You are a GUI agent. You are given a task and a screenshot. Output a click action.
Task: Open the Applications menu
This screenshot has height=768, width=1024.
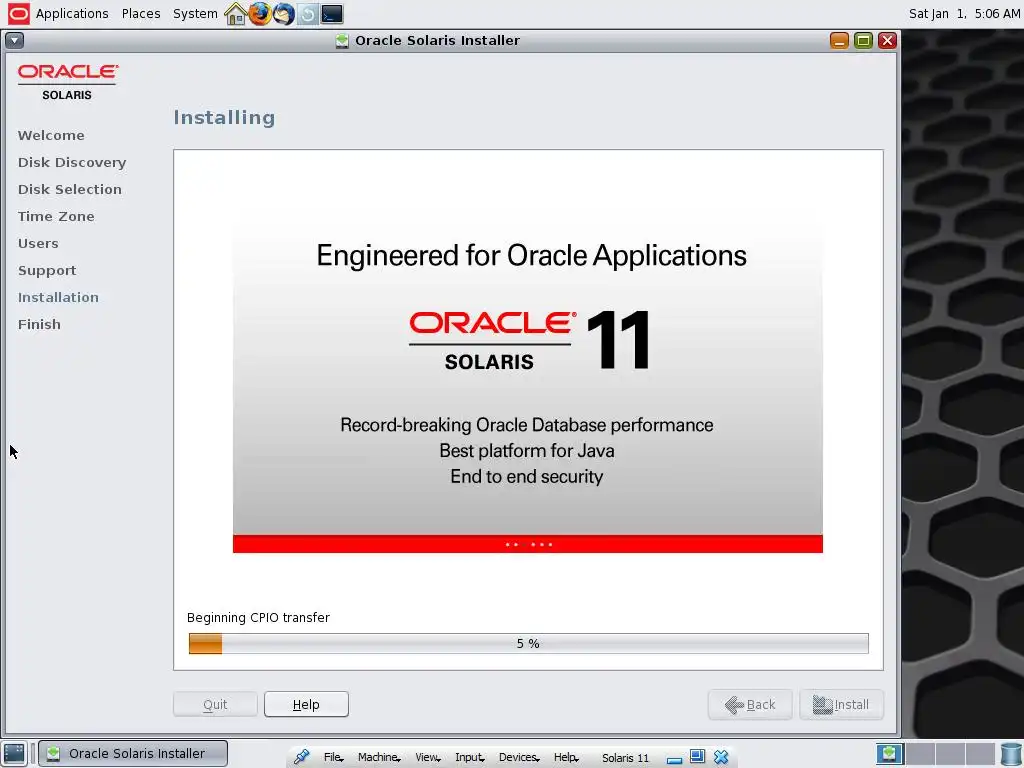pos(72,14)
